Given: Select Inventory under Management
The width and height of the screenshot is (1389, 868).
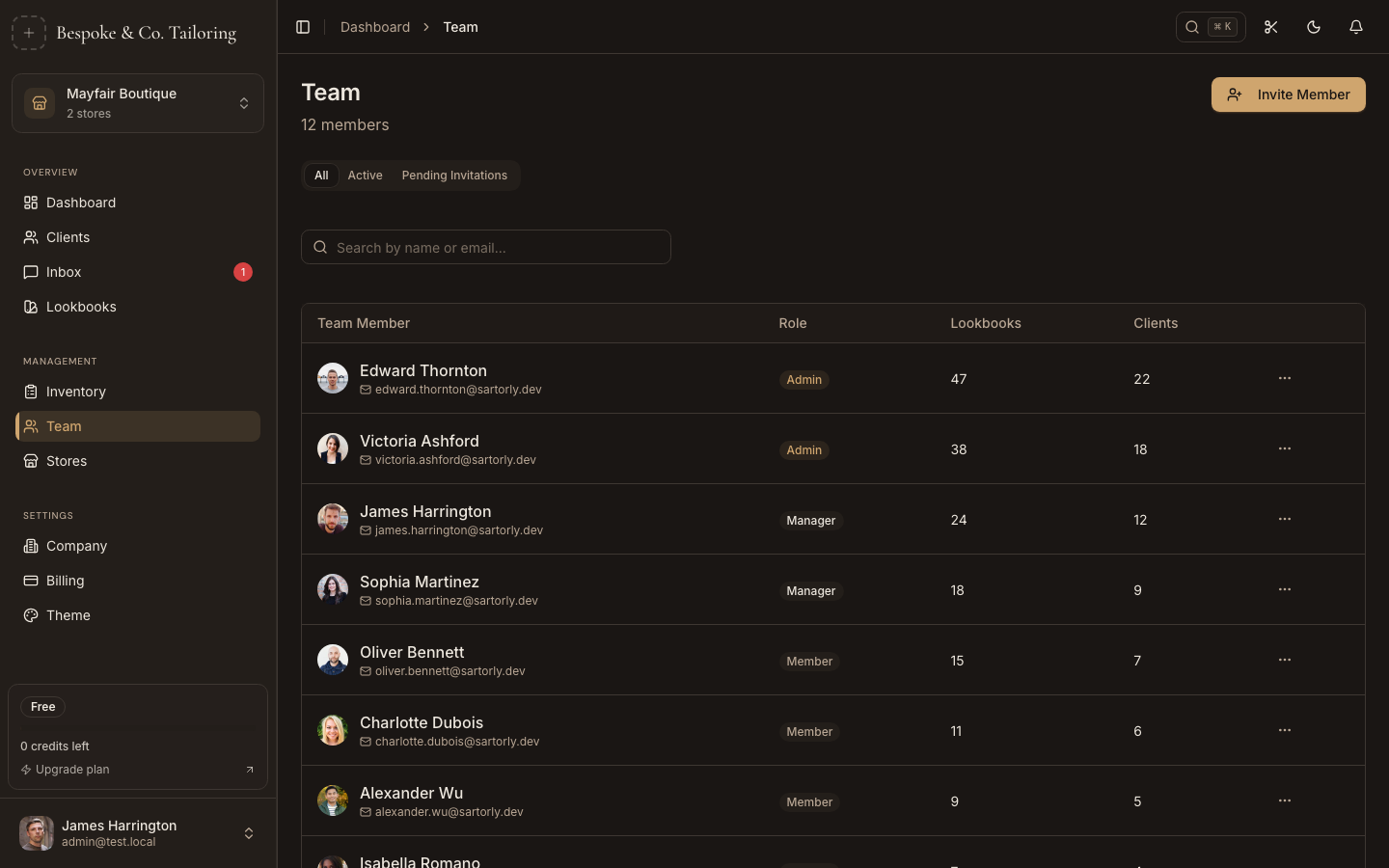Looking at the screenshot, I should click(76, 392).
